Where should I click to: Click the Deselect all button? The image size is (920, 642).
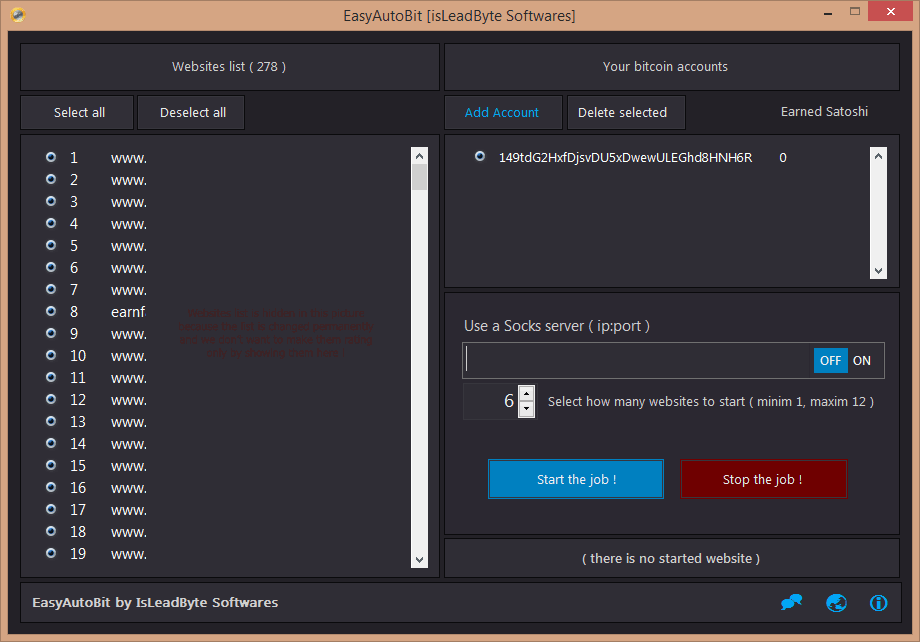(191, 113)
